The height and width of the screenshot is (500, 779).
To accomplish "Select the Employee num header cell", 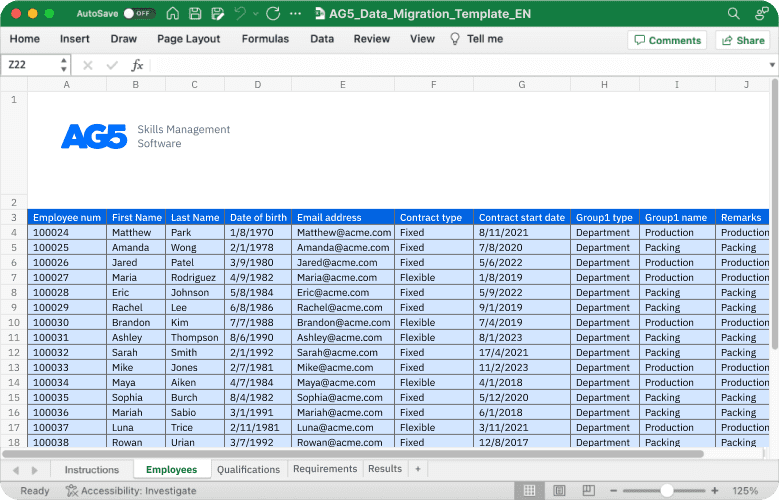I will [x=67, y=217].
